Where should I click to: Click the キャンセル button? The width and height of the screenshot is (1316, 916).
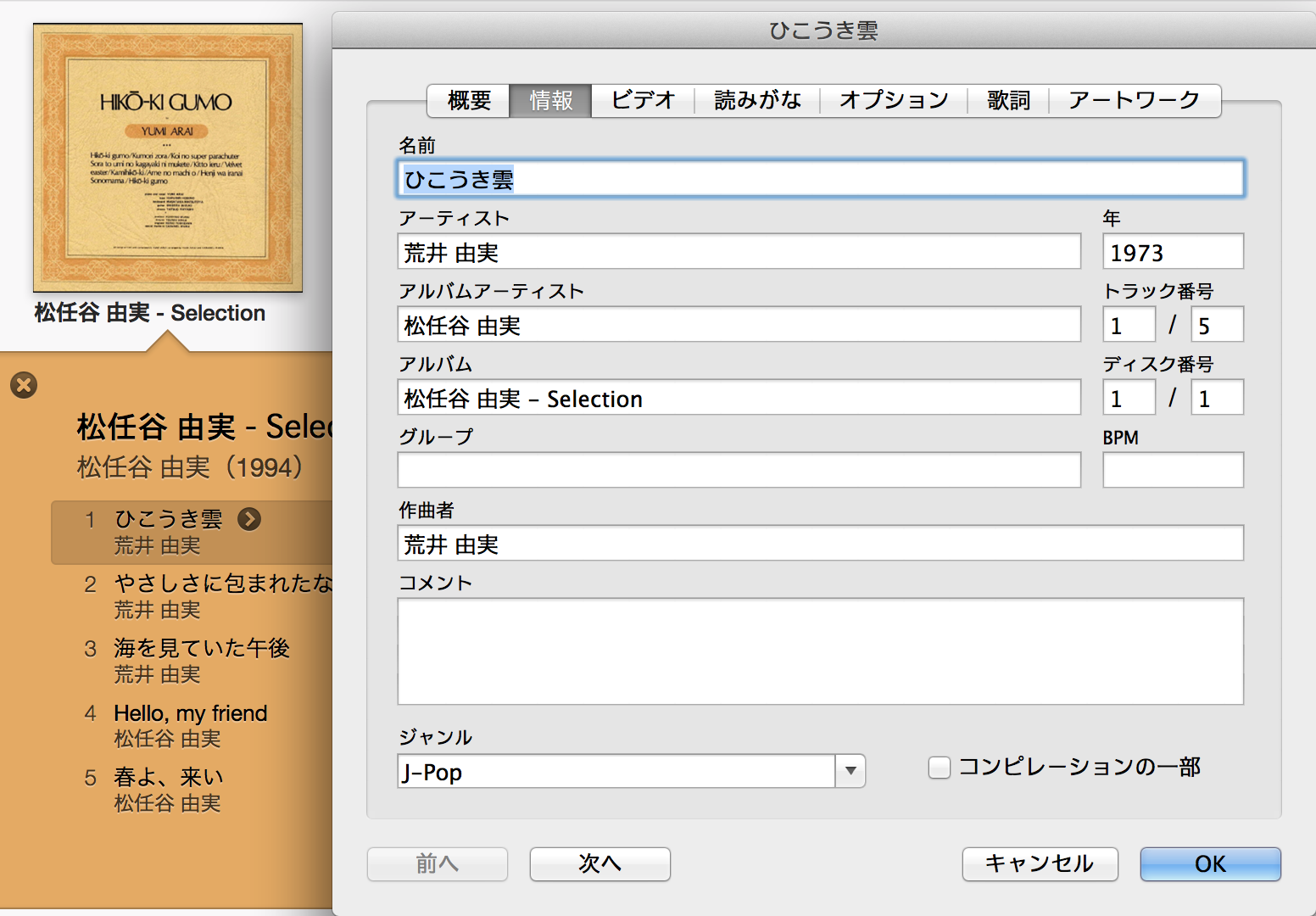pyautogui.click(x=1040, y=864)
